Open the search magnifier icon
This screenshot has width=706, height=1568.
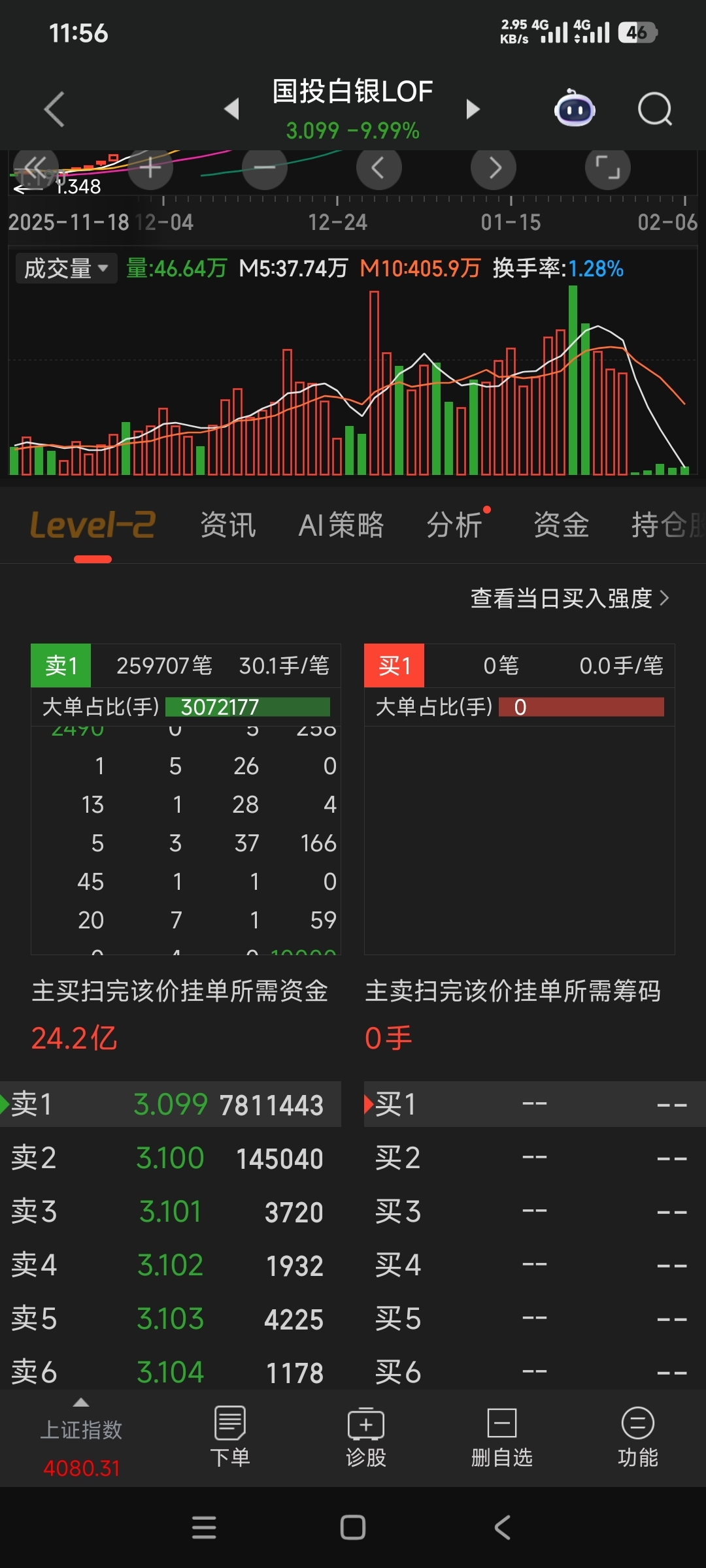click(x=655, y=108)
